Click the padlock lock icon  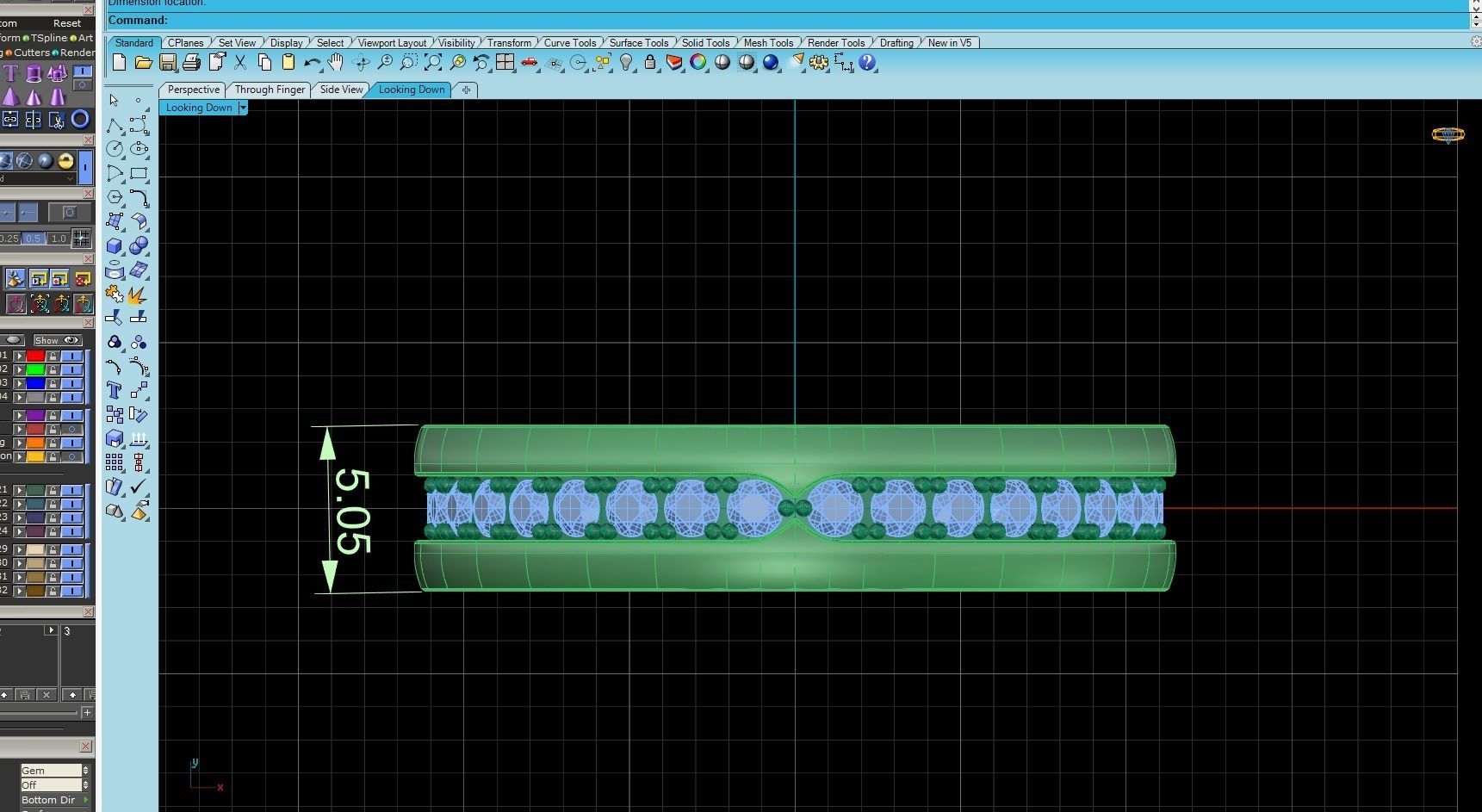pos(650,62)
